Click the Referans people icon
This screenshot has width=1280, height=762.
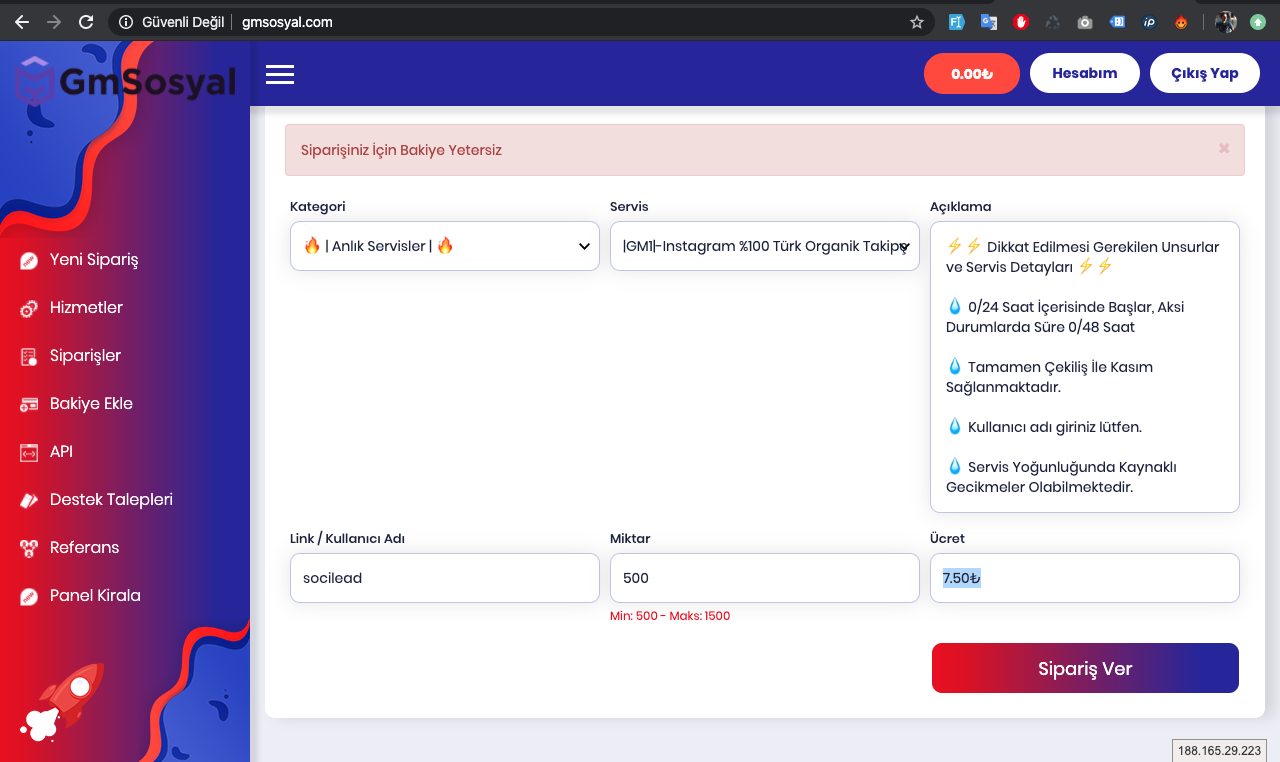(29, 548)
